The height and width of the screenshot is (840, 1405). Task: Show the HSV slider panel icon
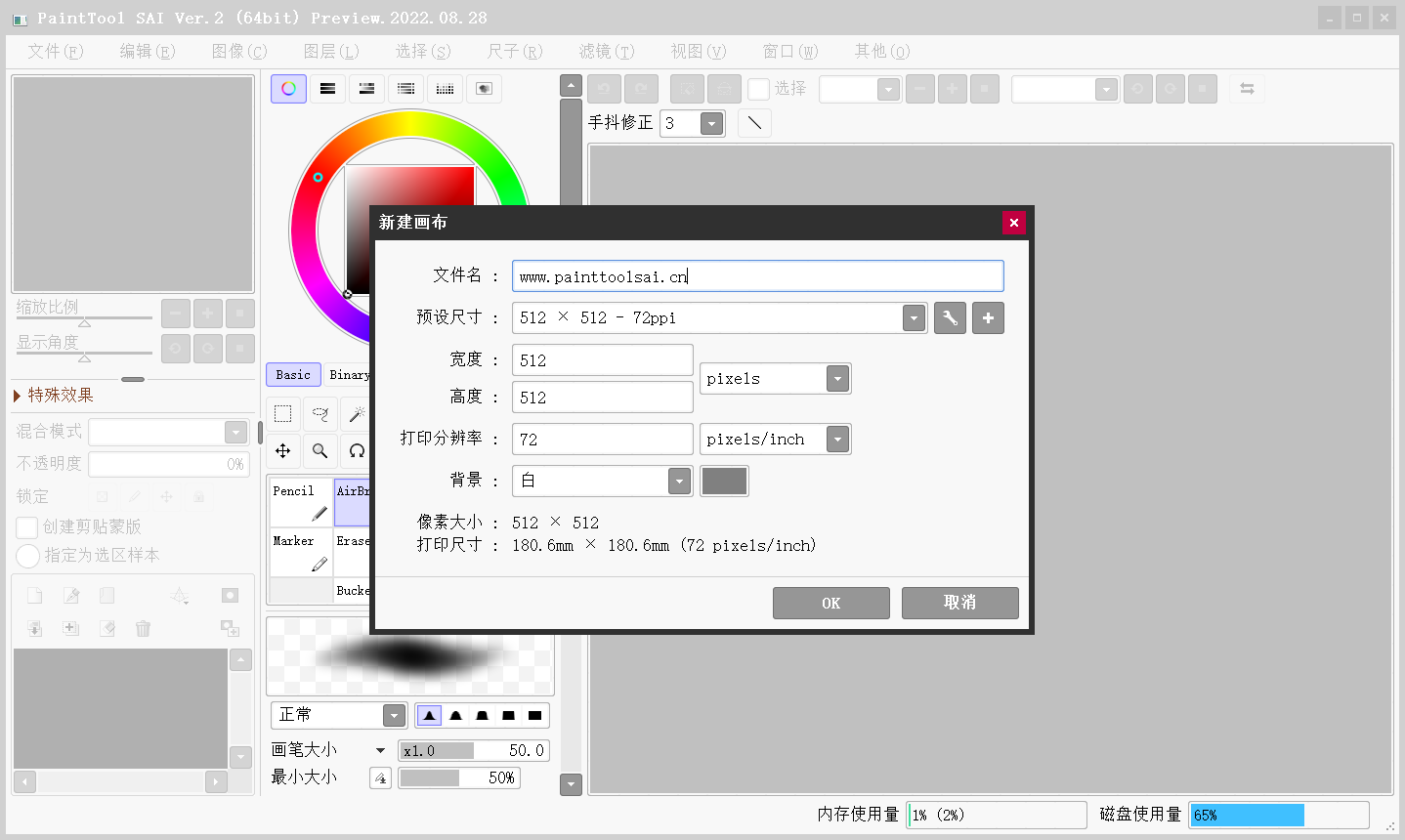(x=366, y=89)
